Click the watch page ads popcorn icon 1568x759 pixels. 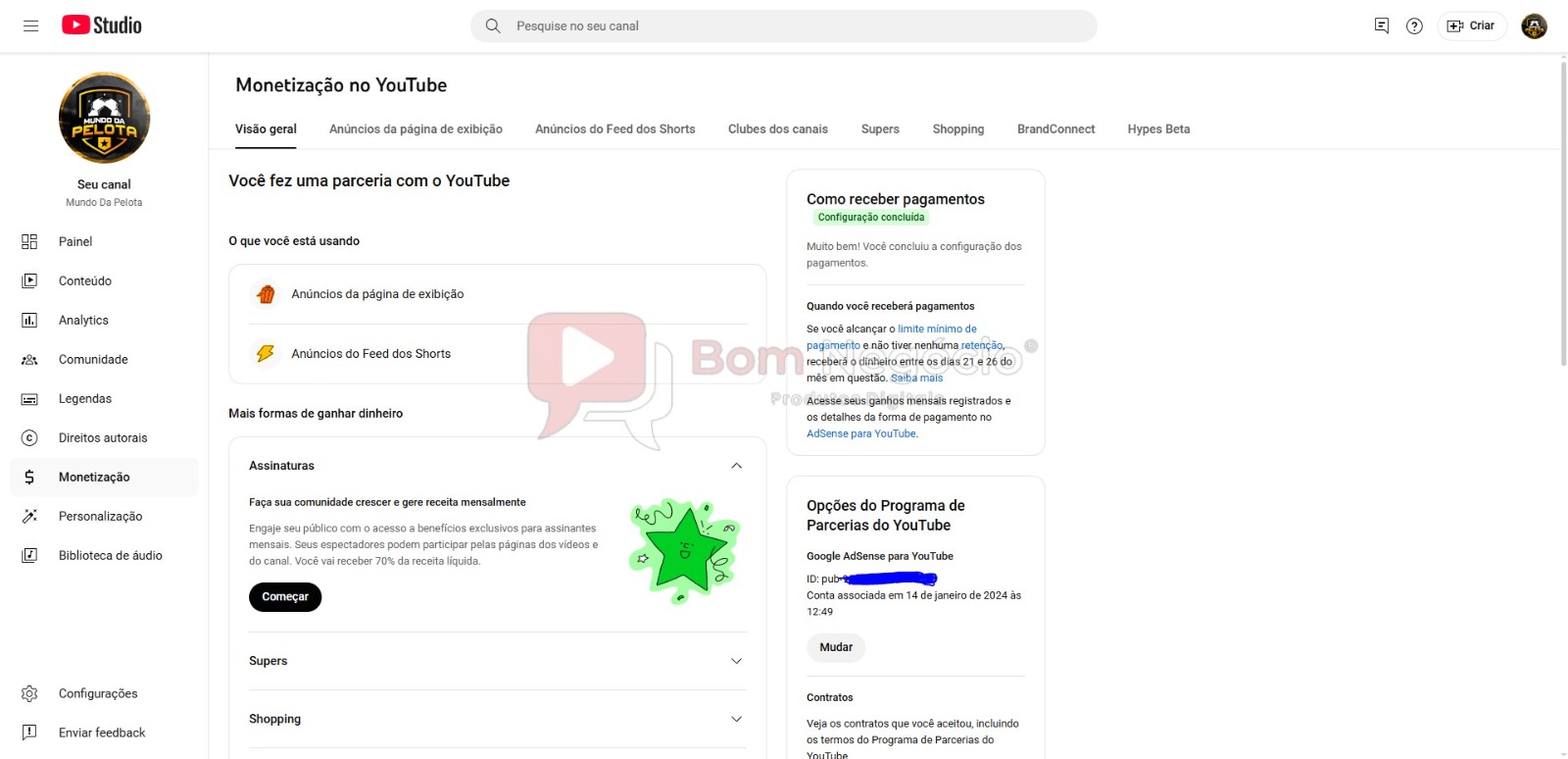pos(266,293)
